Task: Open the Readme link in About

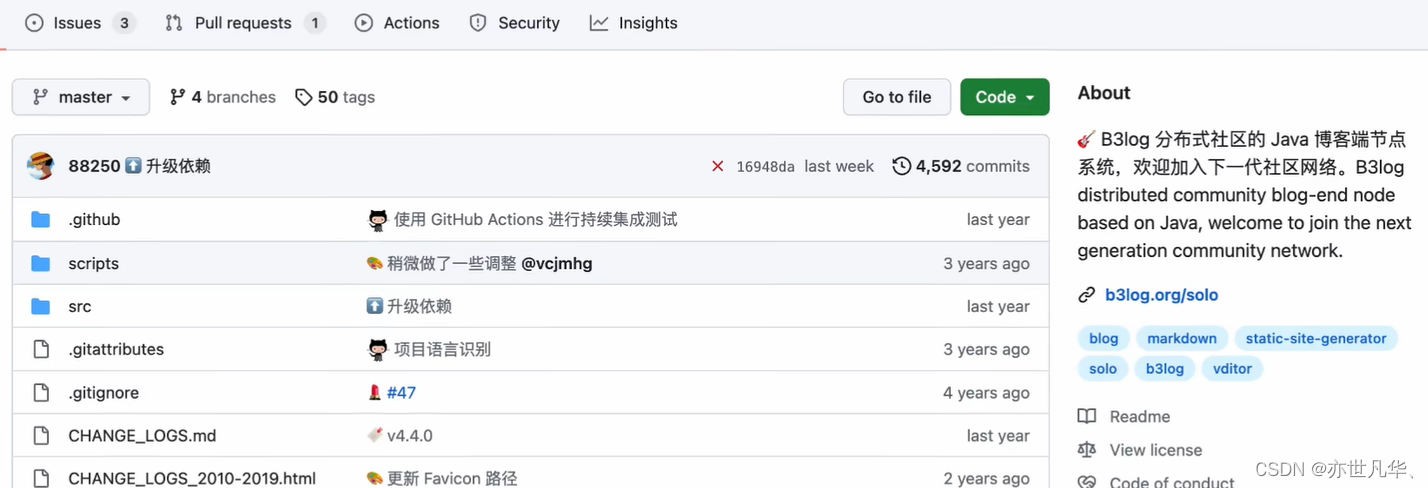Action: click(x=1140, y=417)
